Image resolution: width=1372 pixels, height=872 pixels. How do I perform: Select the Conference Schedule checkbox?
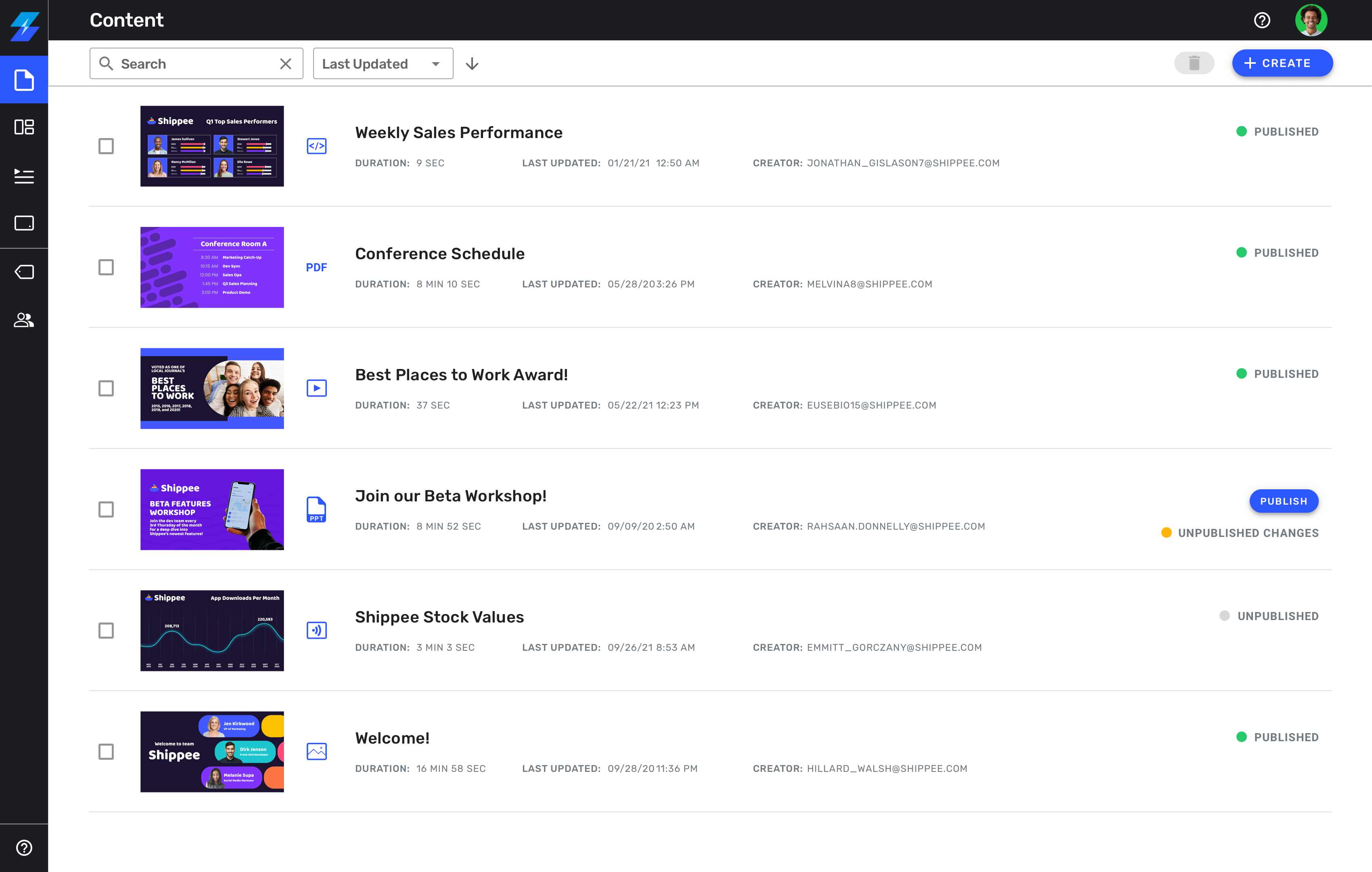[x=106, y=267]
